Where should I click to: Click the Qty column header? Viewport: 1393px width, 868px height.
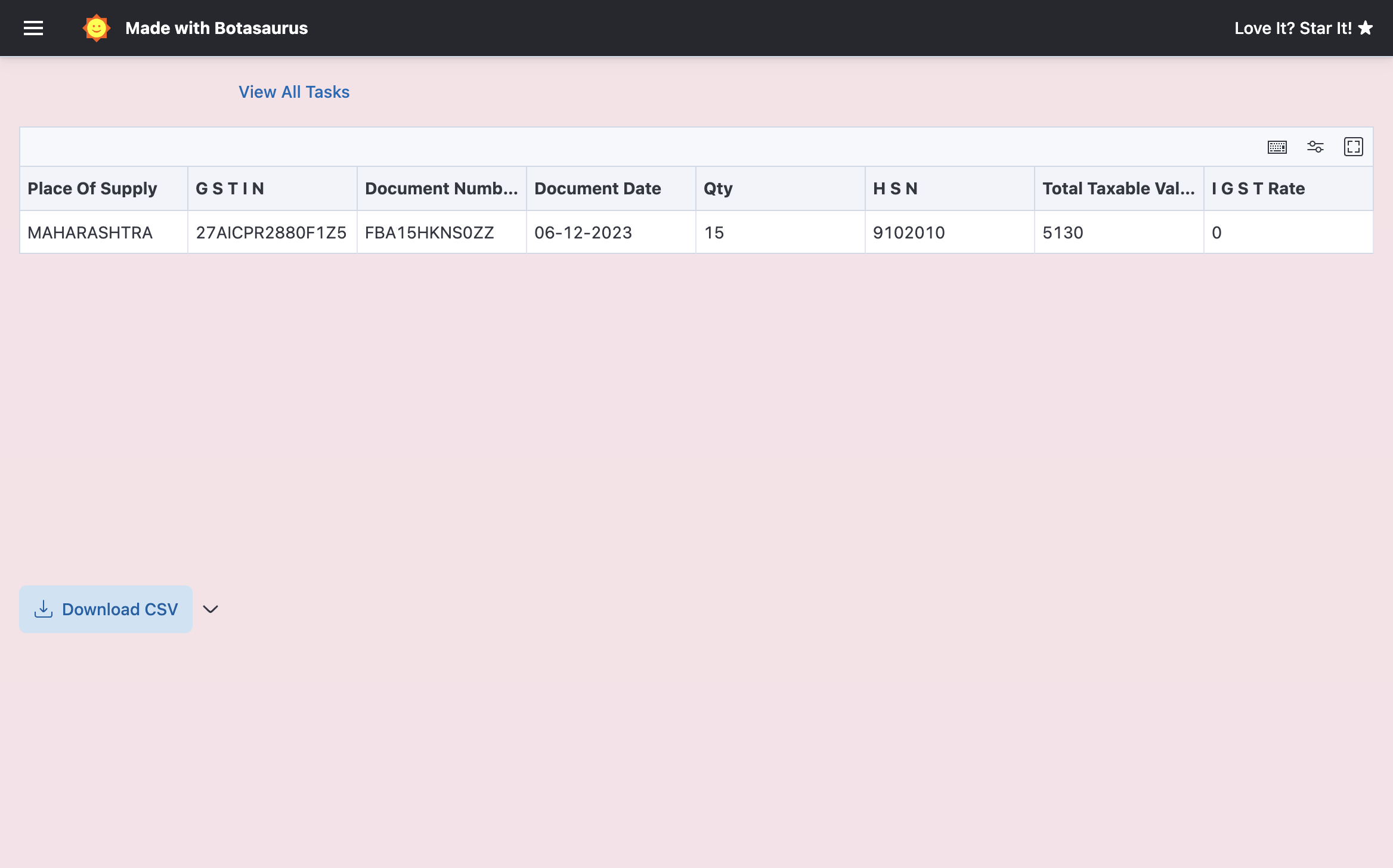click(718, 188)
